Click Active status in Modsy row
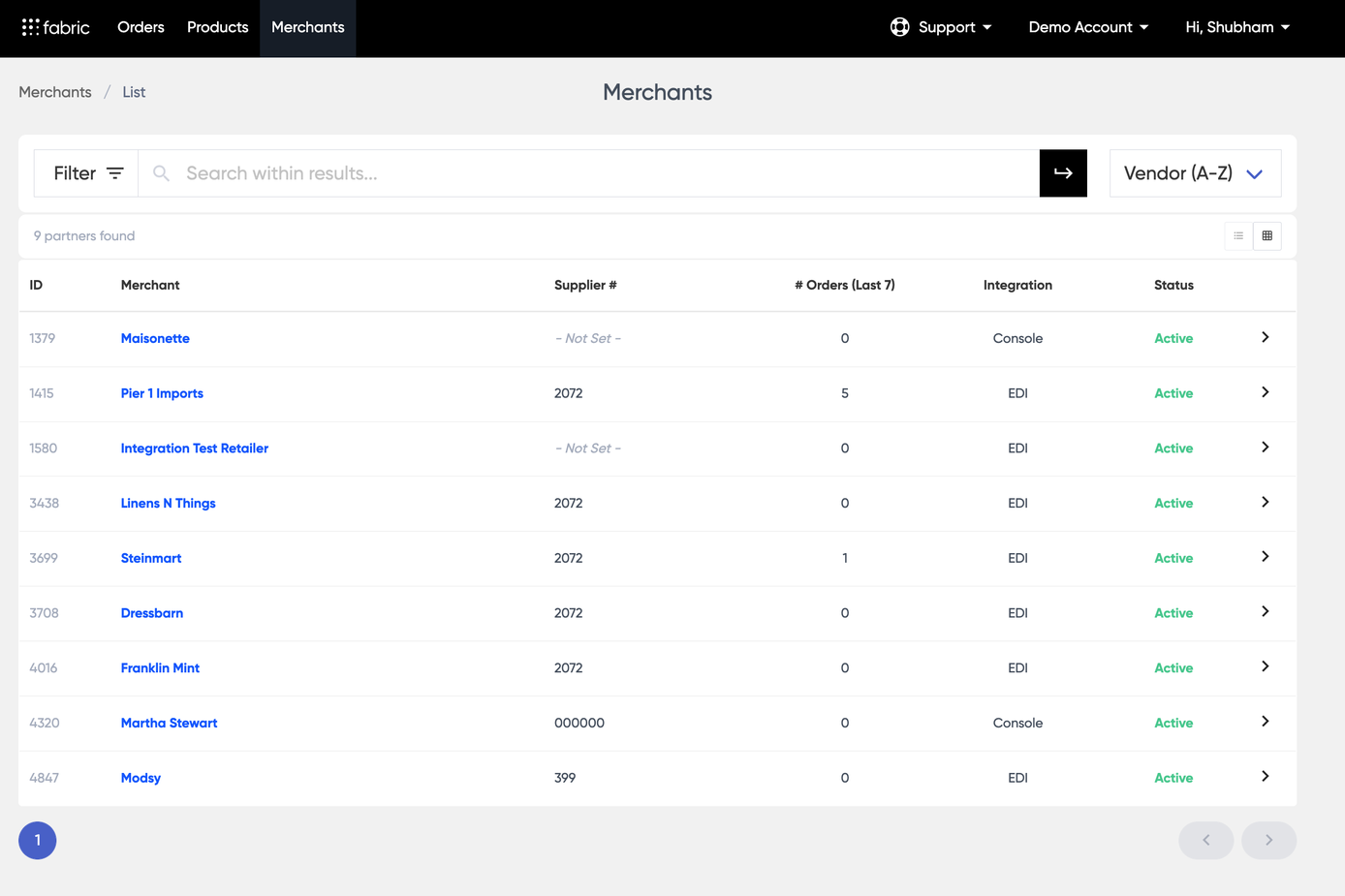Image resolution: width=1345 pixels, height=896 pixels. pos(1173,778)
